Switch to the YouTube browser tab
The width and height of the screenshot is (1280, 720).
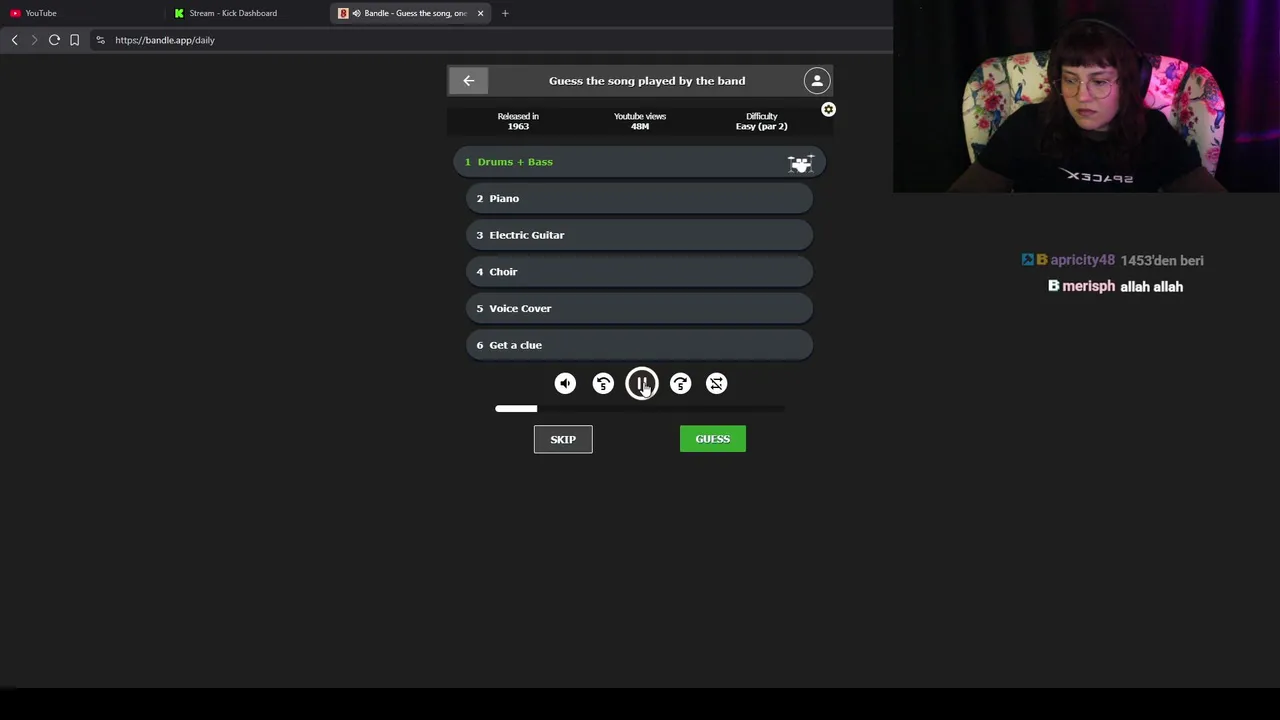coord(80,13)
